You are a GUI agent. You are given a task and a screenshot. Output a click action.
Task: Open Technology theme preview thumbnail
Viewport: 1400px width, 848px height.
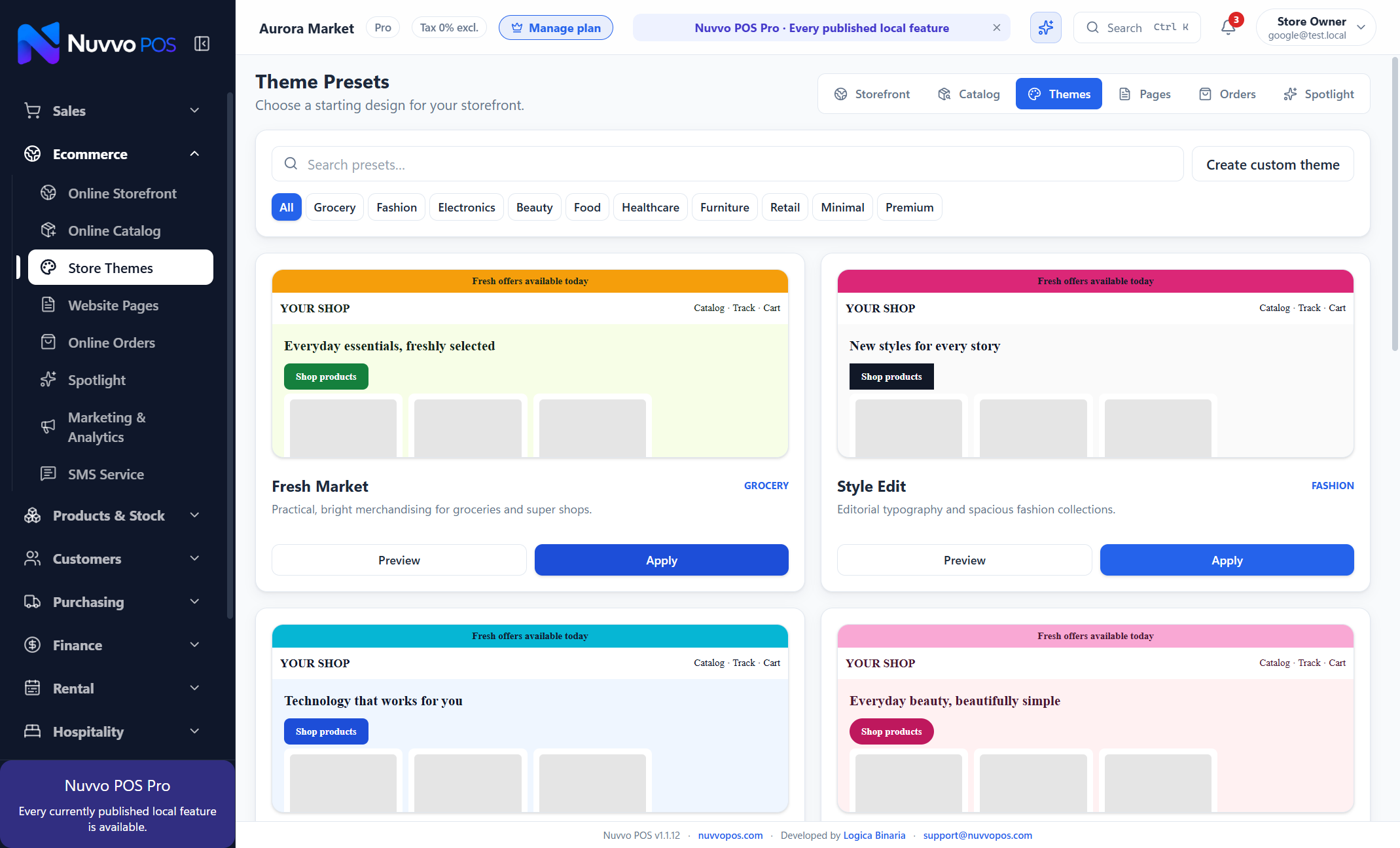point(529,718)
